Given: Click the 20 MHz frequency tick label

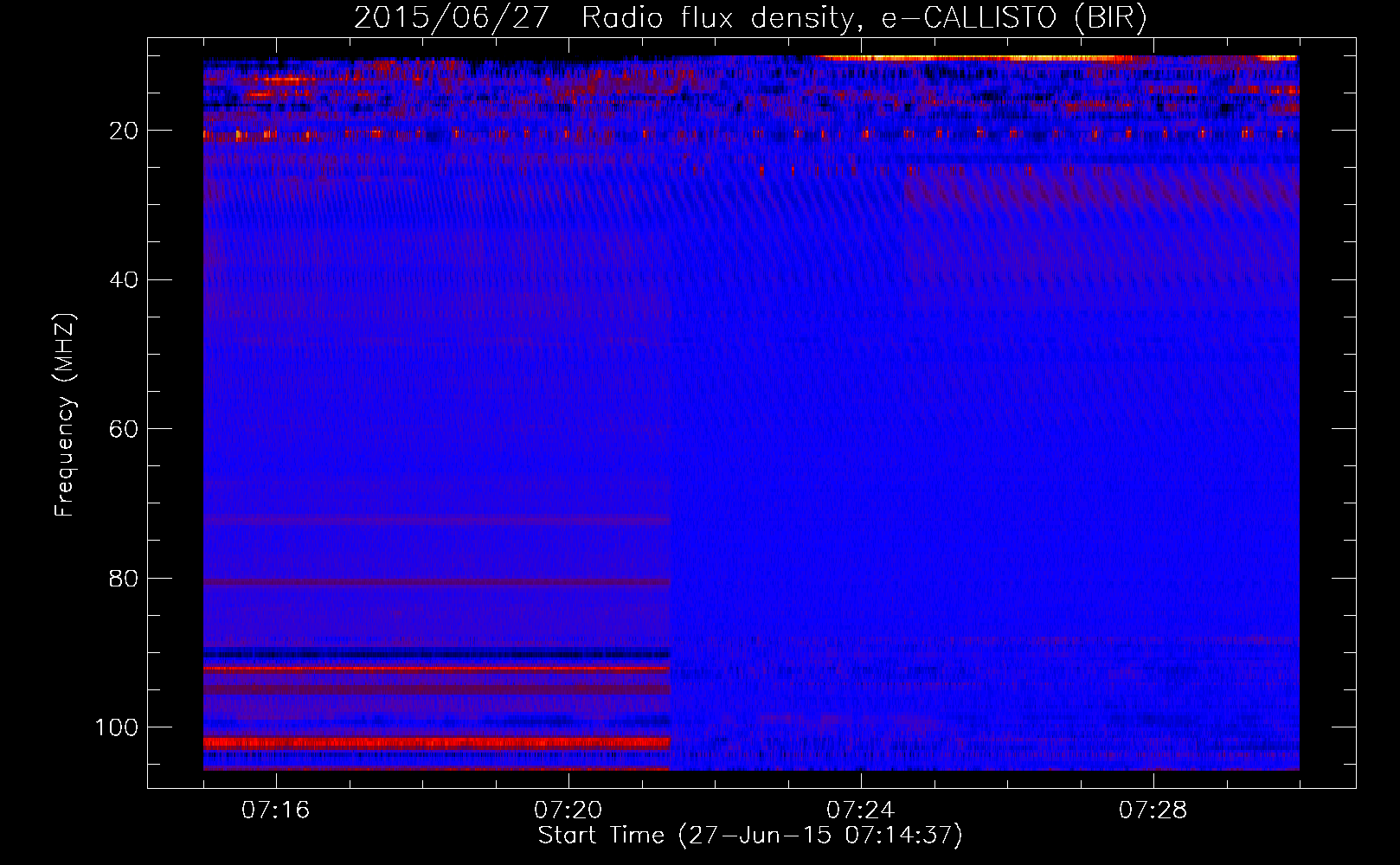Looking at the screenshot, I should (x=125, y=131).
